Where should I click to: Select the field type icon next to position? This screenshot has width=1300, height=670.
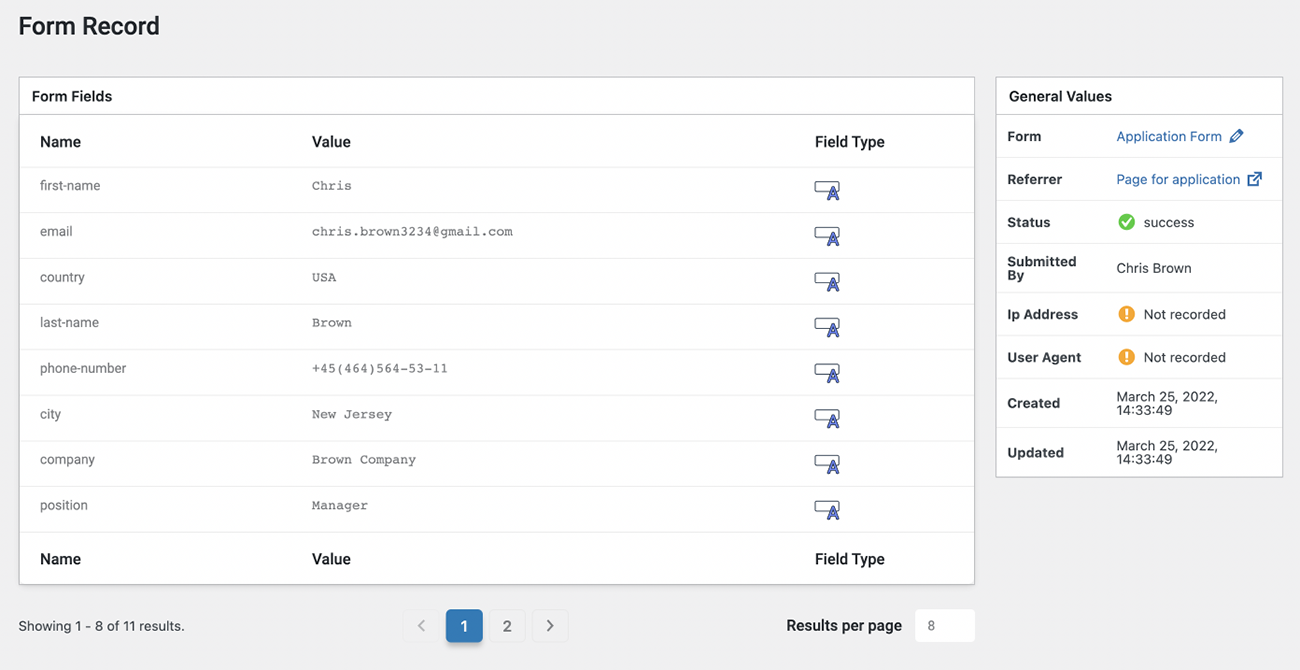(x=826, y=510)
